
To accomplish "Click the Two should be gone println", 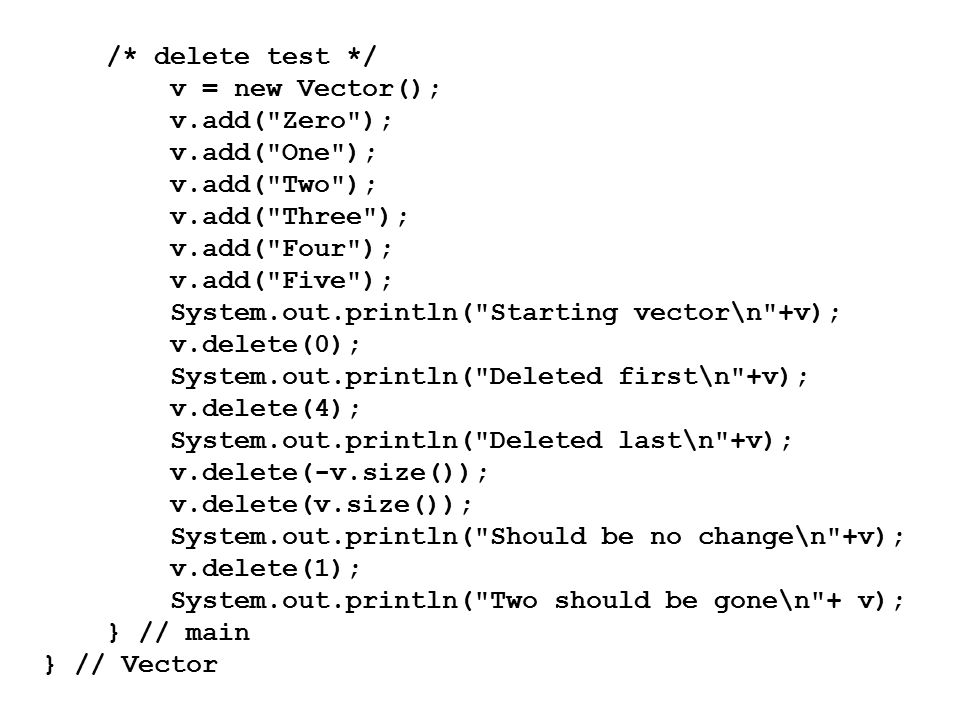I will (537, 601).
